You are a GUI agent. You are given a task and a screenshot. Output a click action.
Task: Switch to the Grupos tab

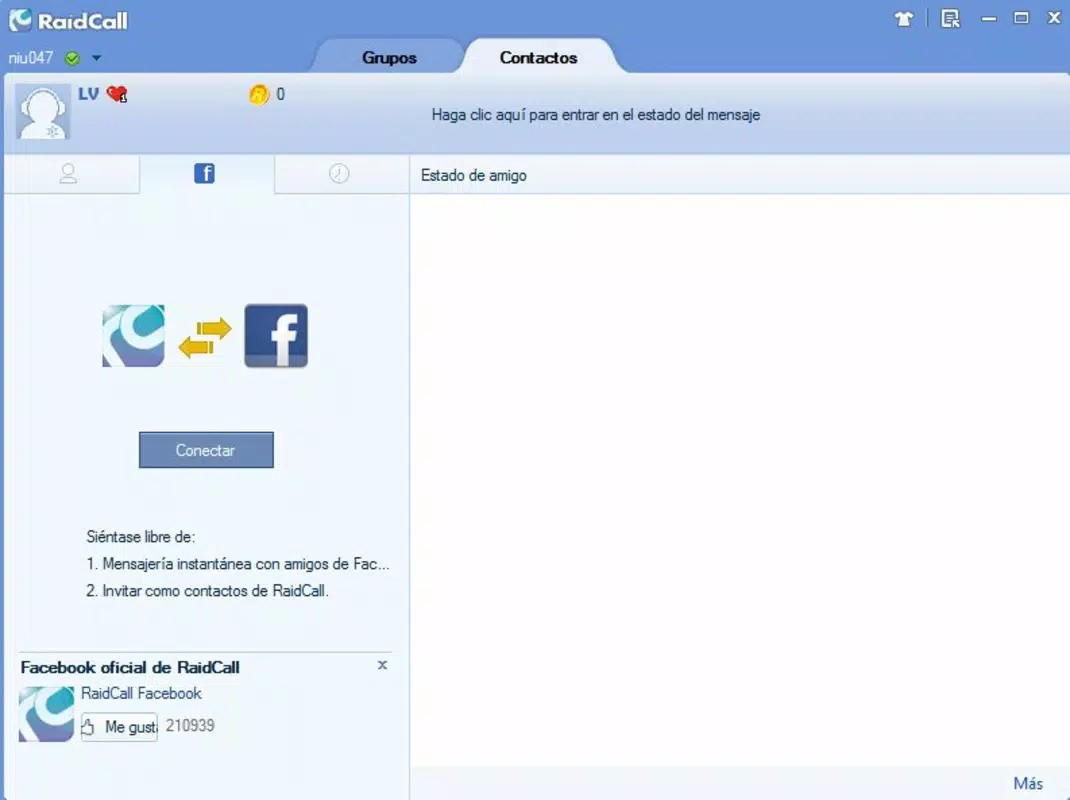(x=389, y=57)
